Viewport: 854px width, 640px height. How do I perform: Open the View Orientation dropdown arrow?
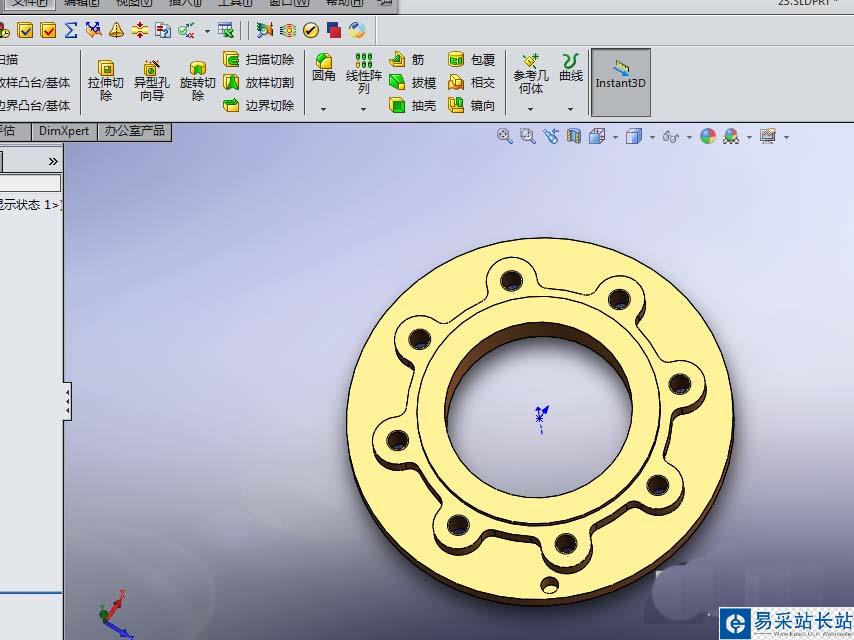point(615,137)
